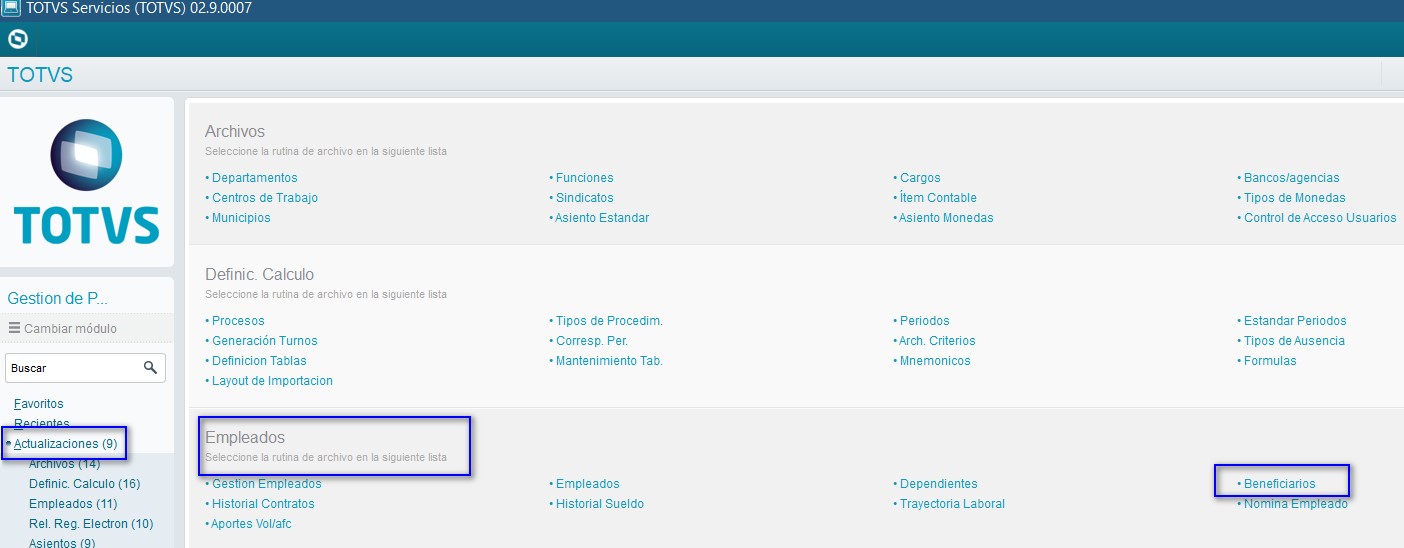Image resolution: width=1404 pixels, height=548 pixels.
Task: Click the Gestion de P... module title
Action: (x=57, y=298)
